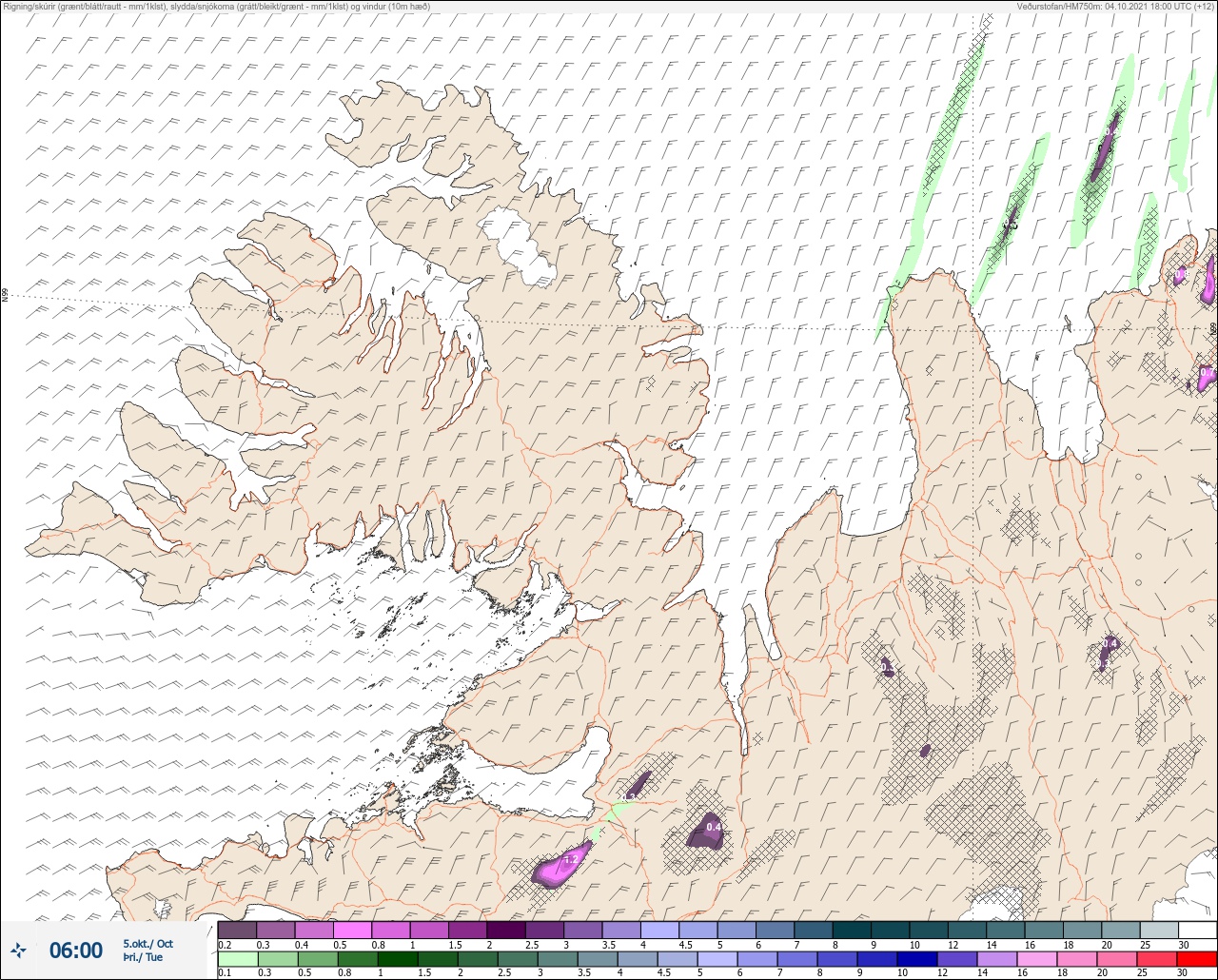Click the Veðurstofan star logo icon
1218x980 pixels.
coord(19,950)
